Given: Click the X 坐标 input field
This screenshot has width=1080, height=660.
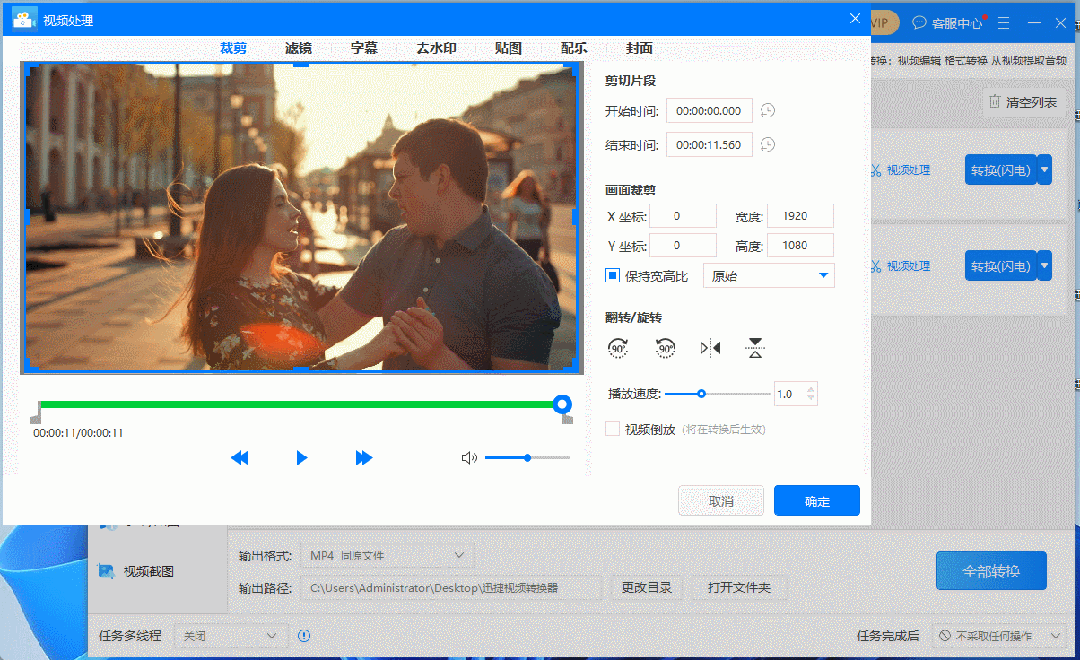Looking at the screenshot, I should pos(683,216).
